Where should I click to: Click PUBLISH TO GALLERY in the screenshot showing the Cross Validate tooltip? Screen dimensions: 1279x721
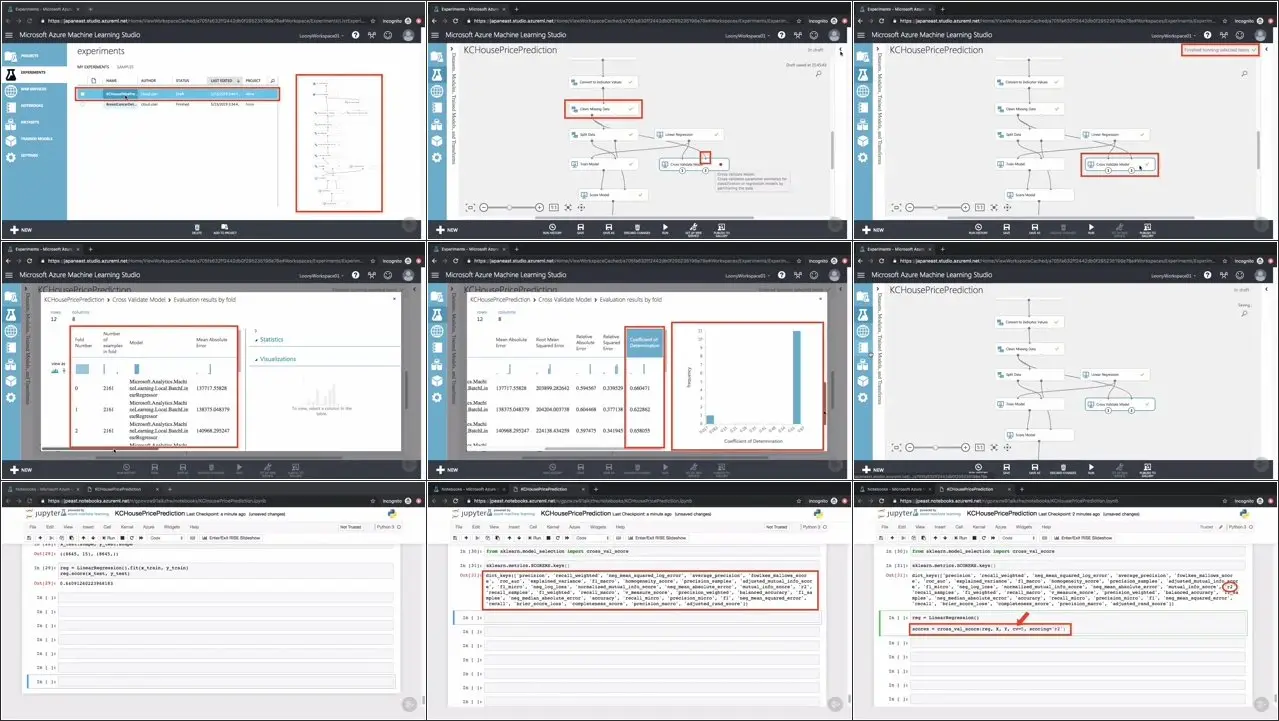tap(721, 230)
